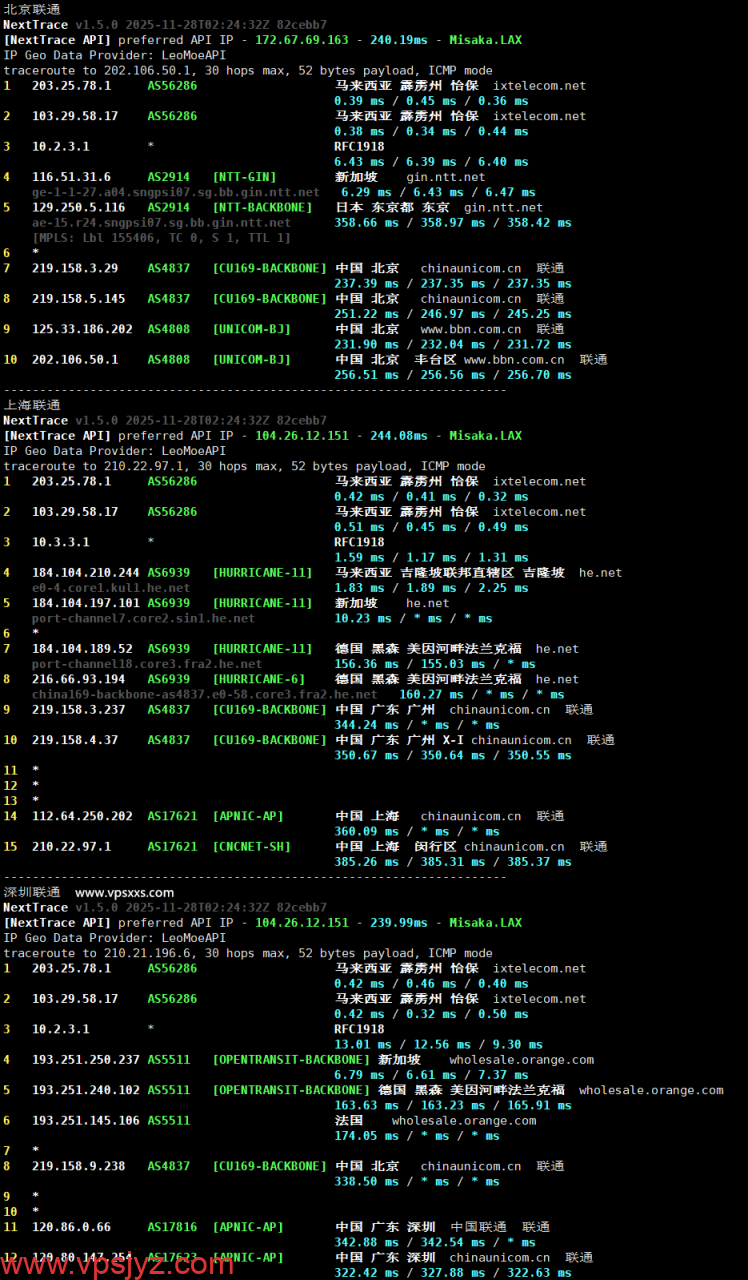The height and width of the screenshot is (1280, 748).
Task: Click the 上海联通 section heading
Action: [32, 405]
